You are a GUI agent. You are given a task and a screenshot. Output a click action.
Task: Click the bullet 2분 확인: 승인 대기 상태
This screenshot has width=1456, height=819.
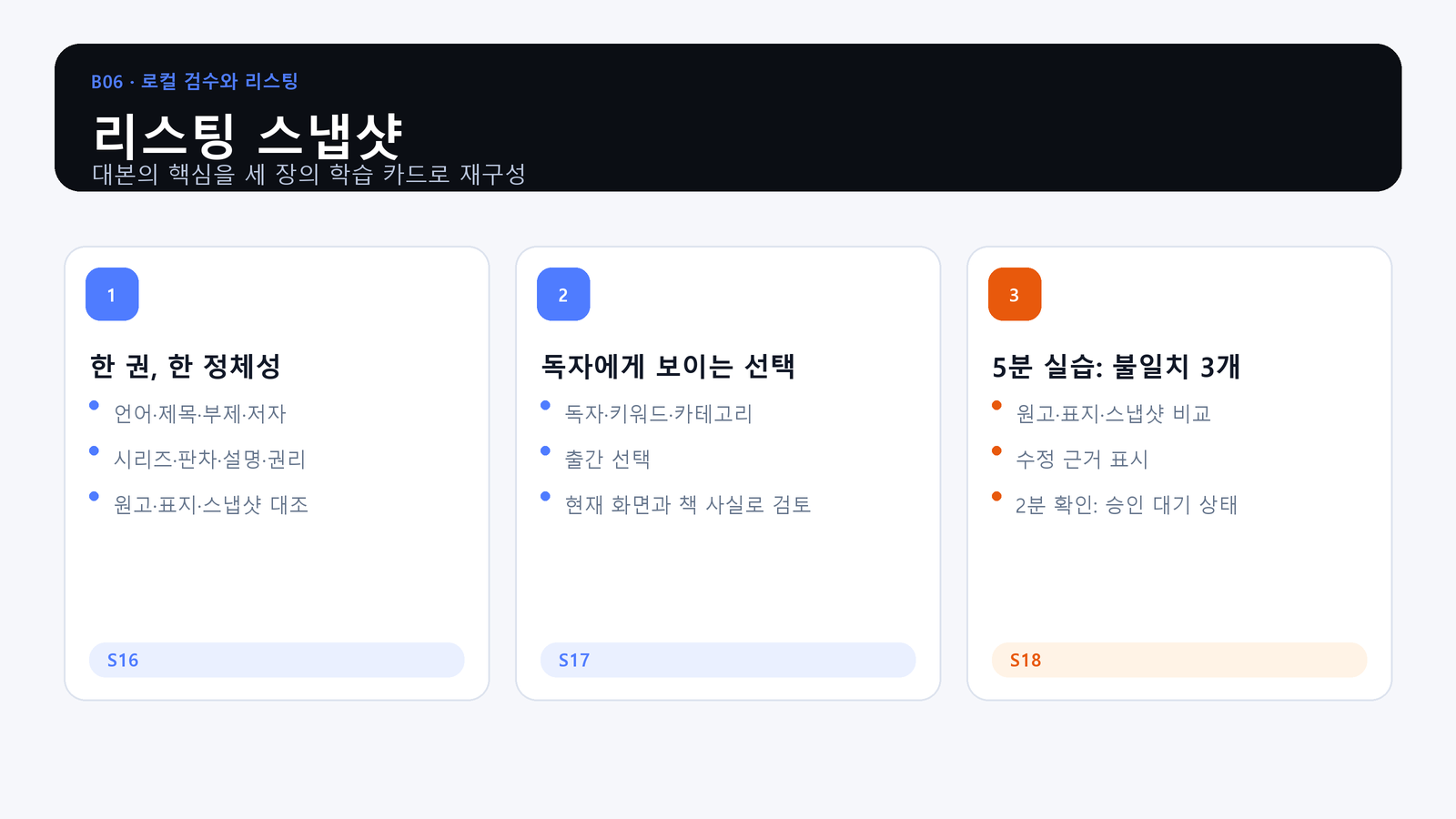[x=1127, y=505]
